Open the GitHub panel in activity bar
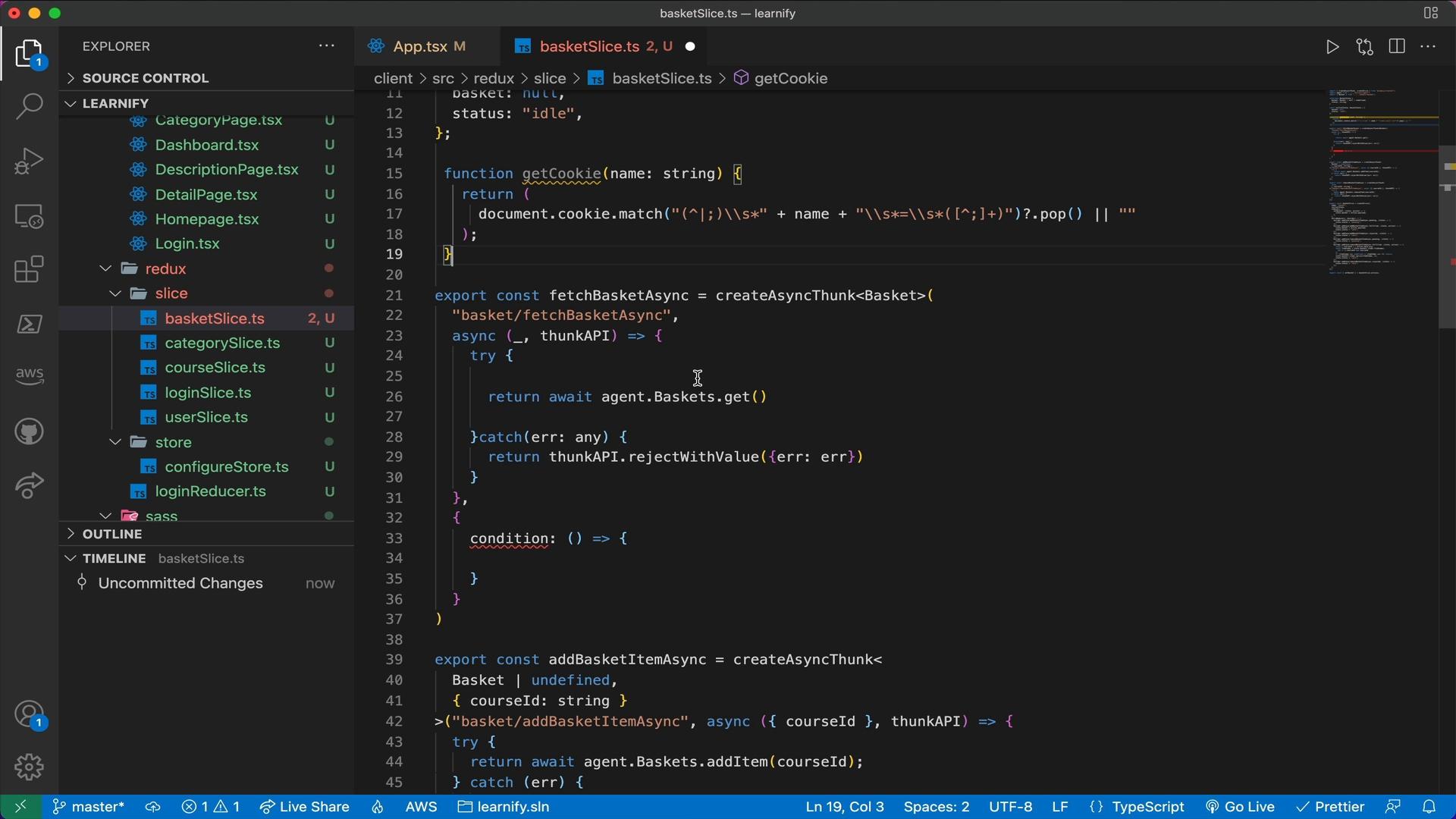 (x=29, y=432)
